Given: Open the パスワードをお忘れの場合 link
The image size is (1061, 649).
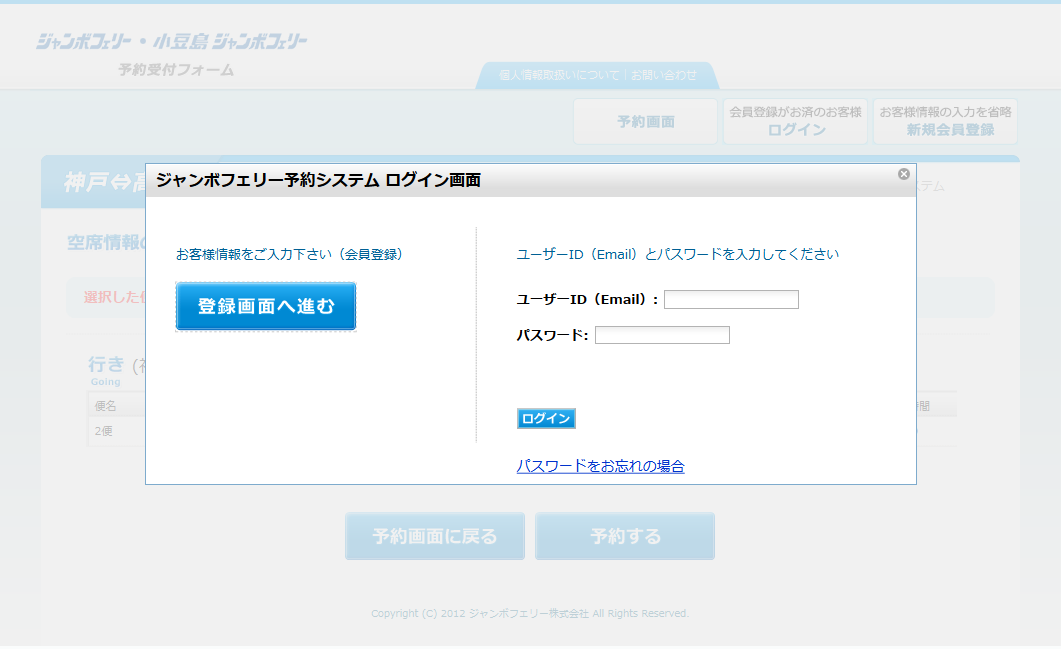Looking at the screenshot, I should click(x=600, y=466).
